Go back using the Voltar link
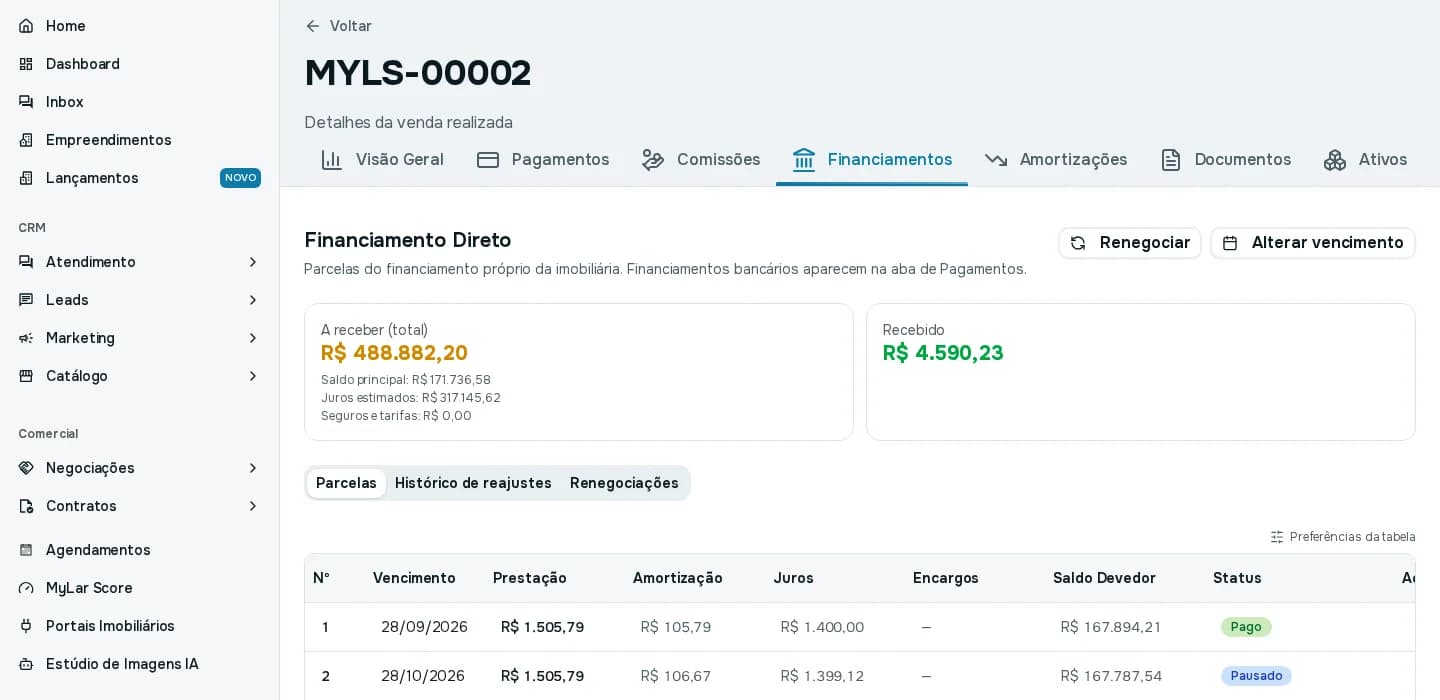 click(338, 26)
